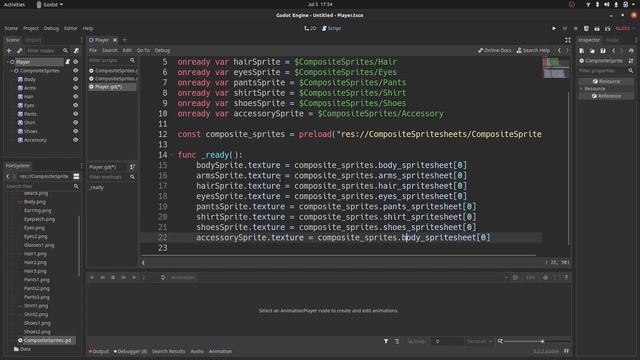This screenshot has width=640, height=360.
Task: Hide the Arms sprite node
Action: pyautogui.click(x=76, y=88)
